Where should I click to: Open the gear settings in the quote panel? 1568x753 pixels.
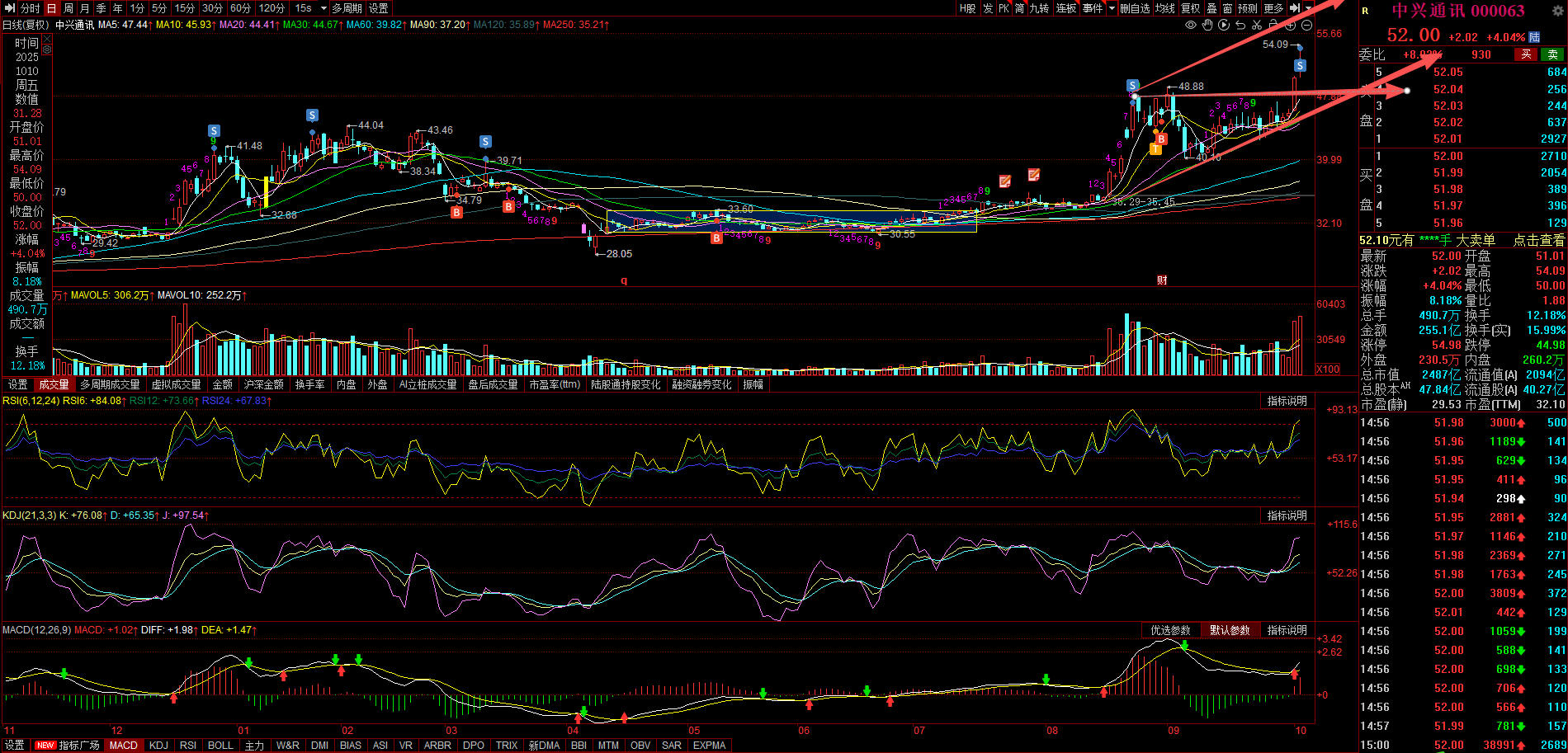pyautogui.click(x=1558, y=11)
